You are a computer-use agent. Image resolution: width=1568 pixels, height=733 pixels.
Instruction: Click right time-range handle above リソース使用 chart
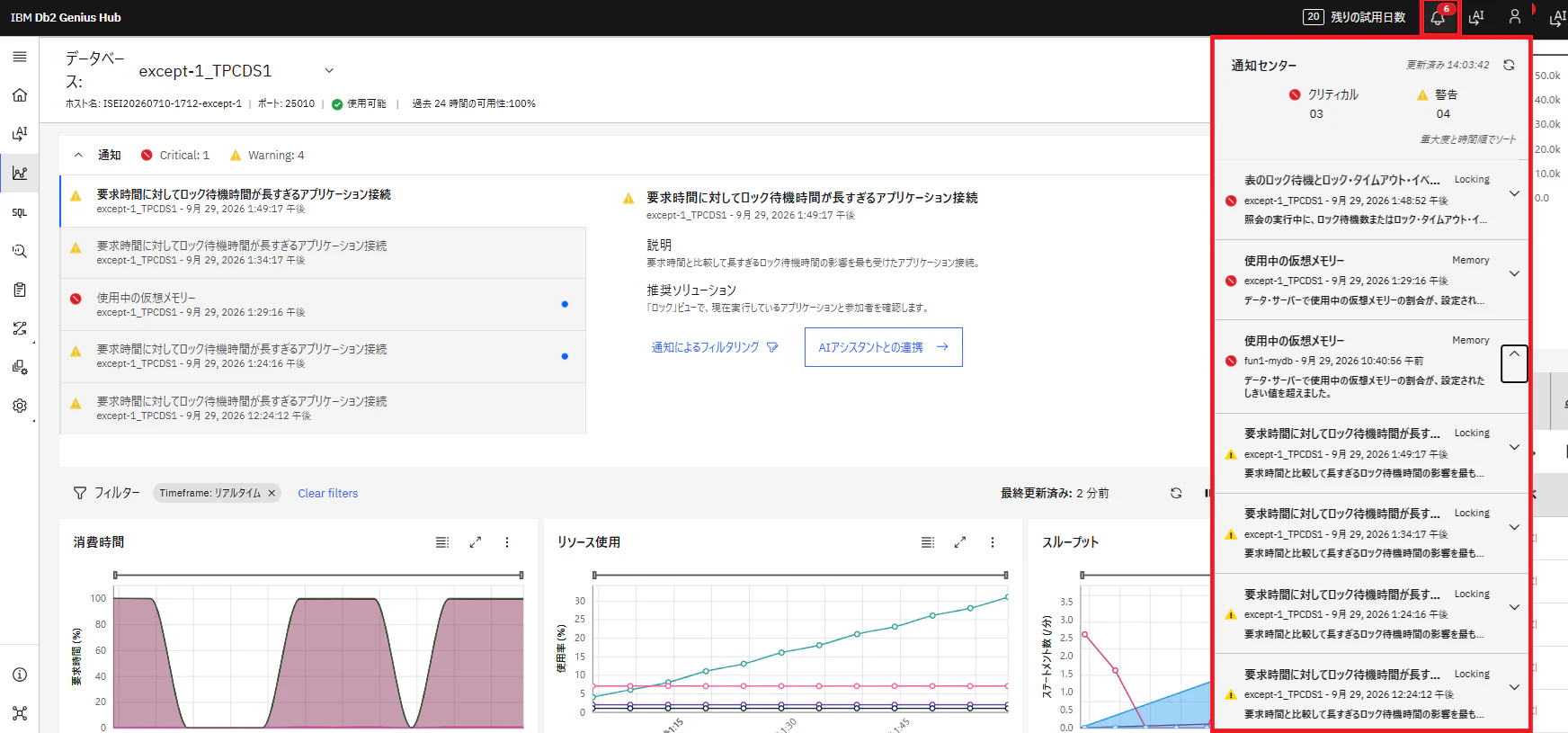1005,575
